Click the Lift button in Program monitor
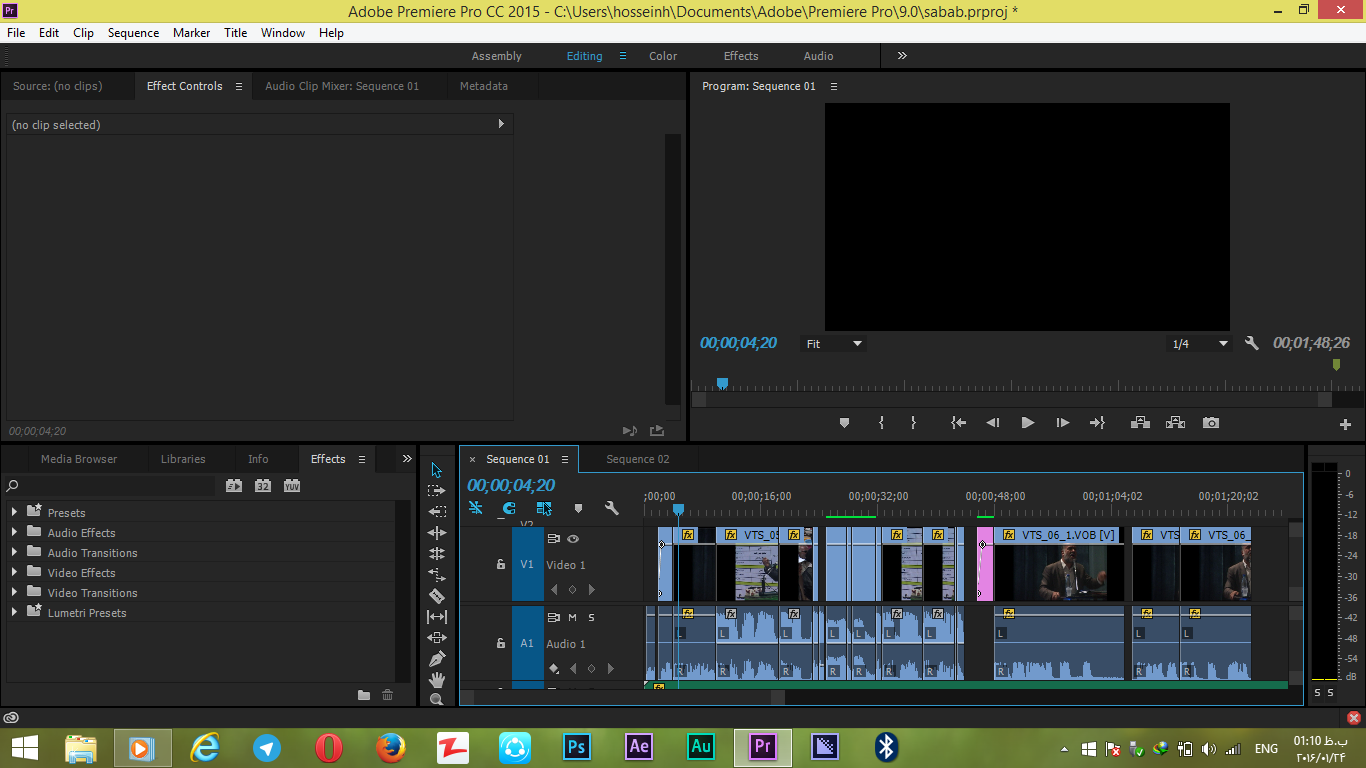Screen dimensions: 1366x768 click(1140, 423)
